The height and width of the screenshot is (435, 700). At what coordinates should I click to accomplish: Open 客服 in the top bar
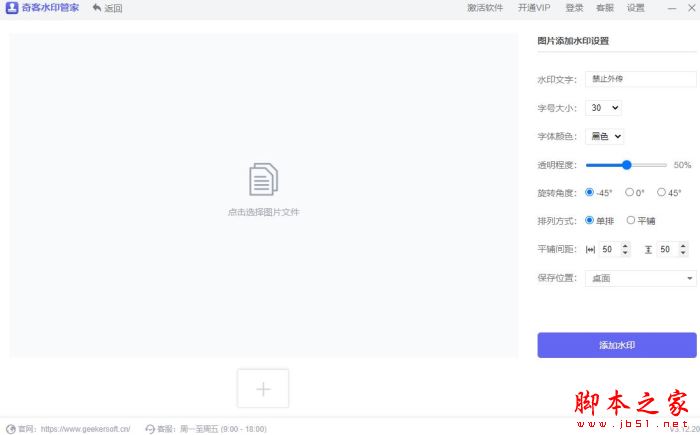click(x=605, y=8)
